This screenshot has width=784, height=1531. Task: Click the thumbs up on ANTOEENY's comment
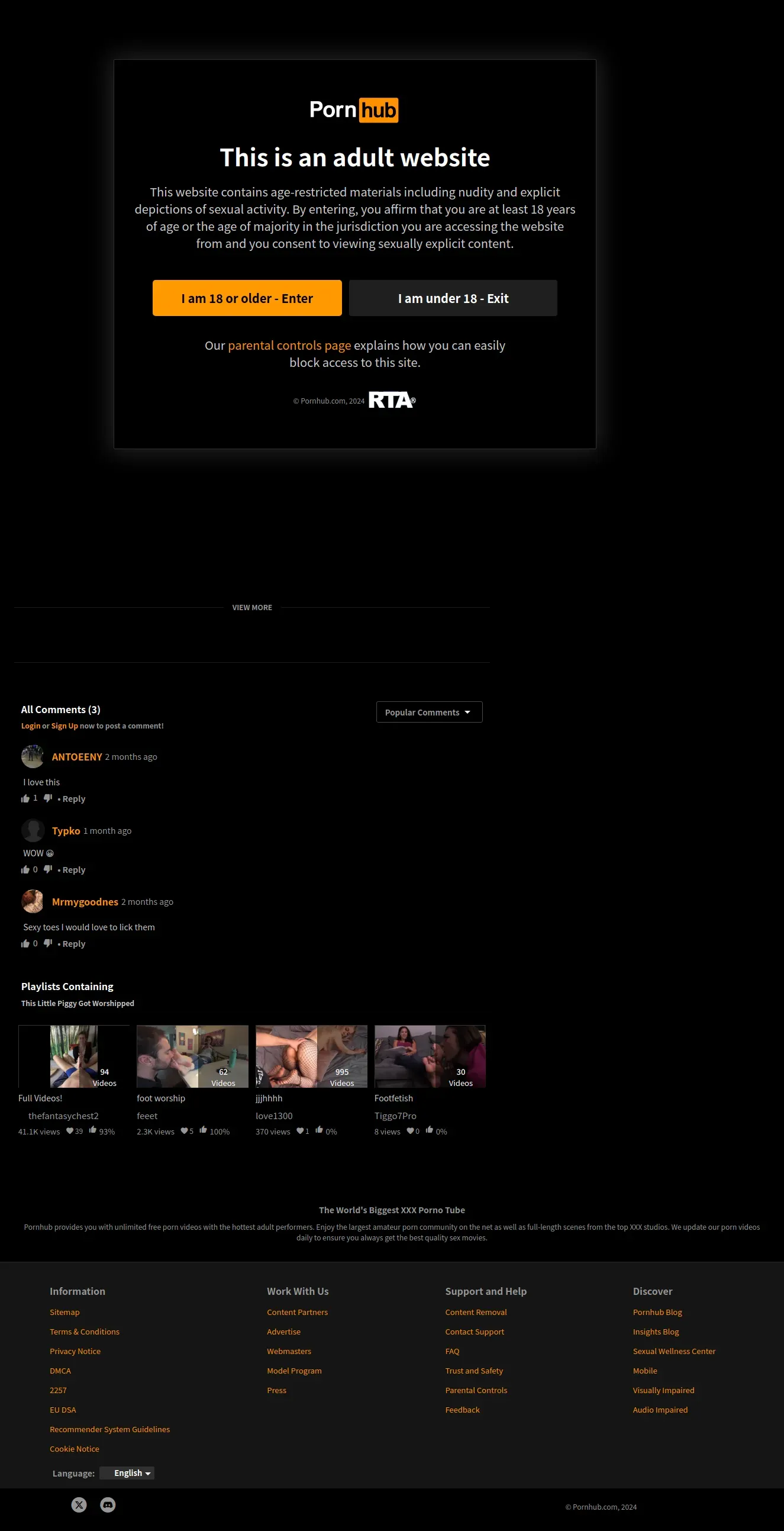[25, 798]
